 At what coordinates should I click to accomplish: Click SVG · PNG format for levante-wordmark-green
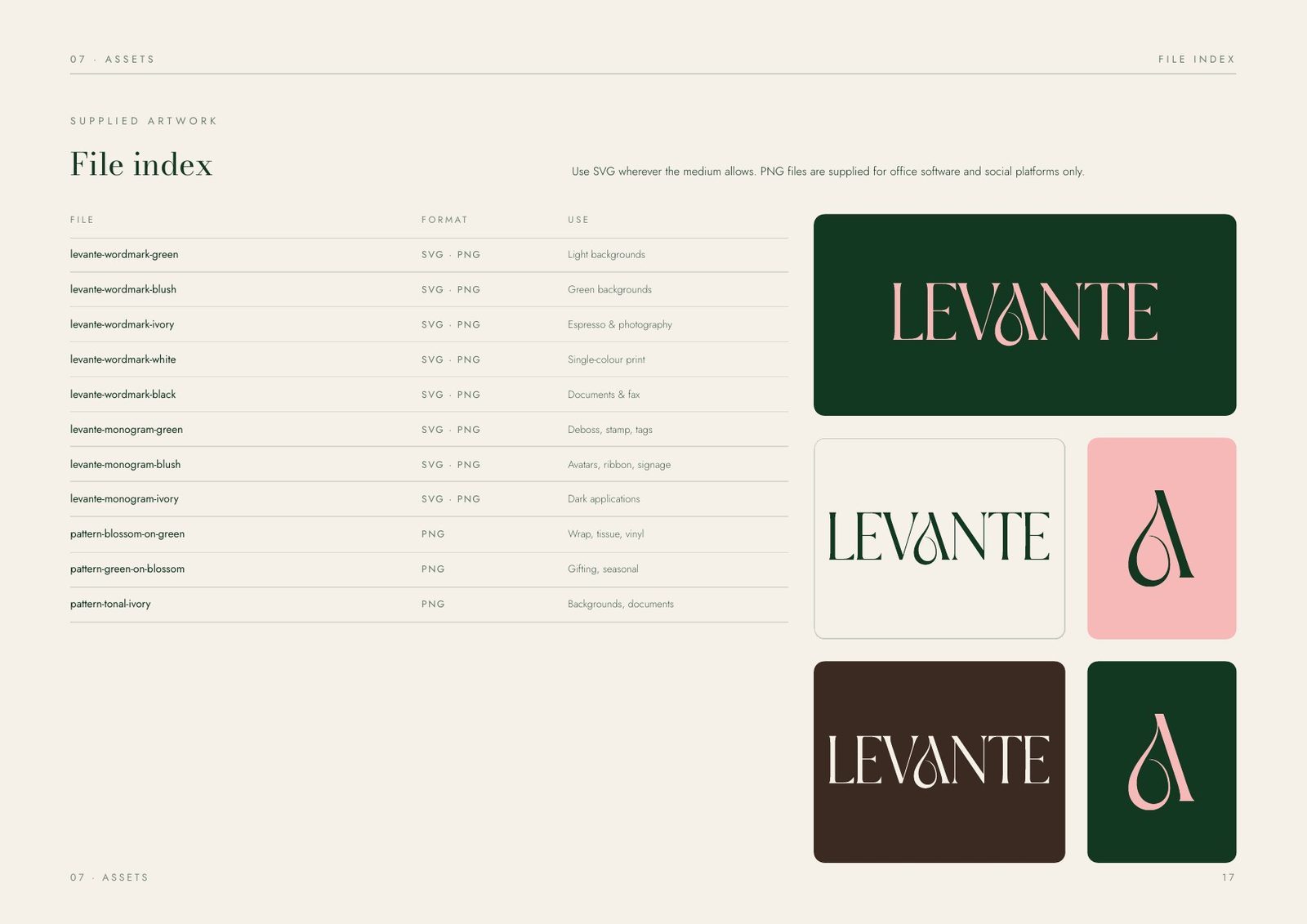tap(451, 255)
